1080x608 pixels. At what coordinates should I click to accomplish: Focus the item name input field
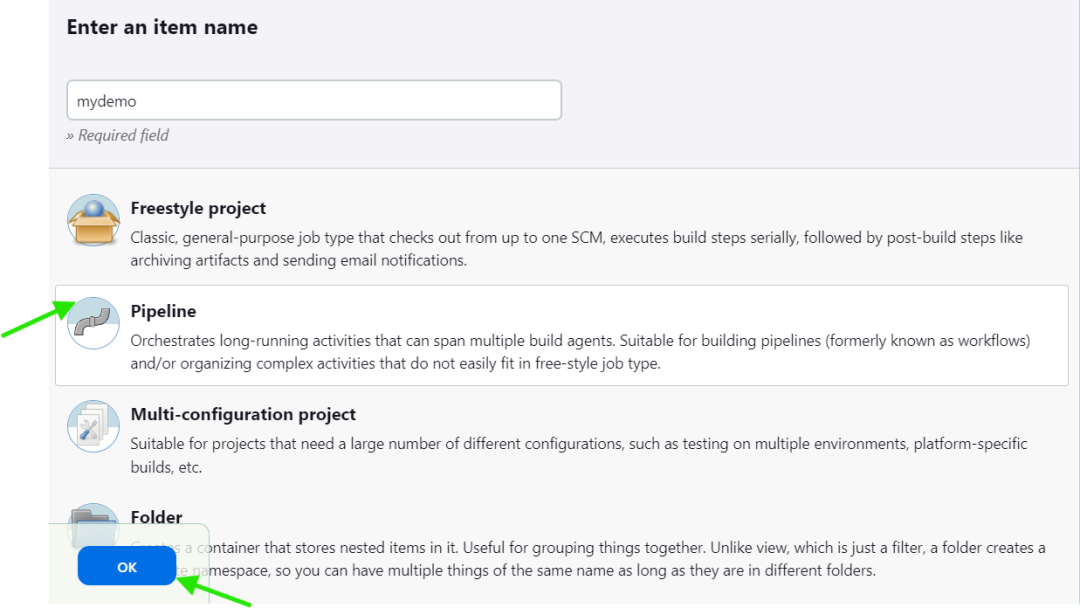pyautogui.click(x=313, y=101)
